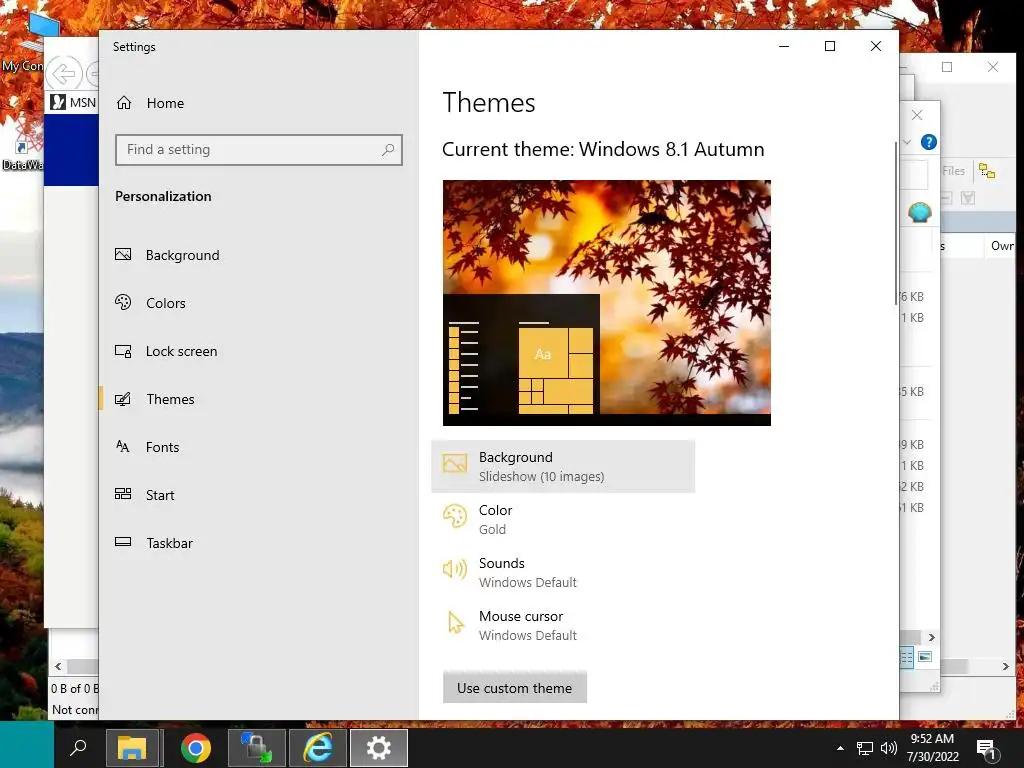Image resolution: width=1024 pixels, height=768 pixels.
Task: Click the Settings gear taskbar icon
Action: pyautogui.click(x=379, y=747)
